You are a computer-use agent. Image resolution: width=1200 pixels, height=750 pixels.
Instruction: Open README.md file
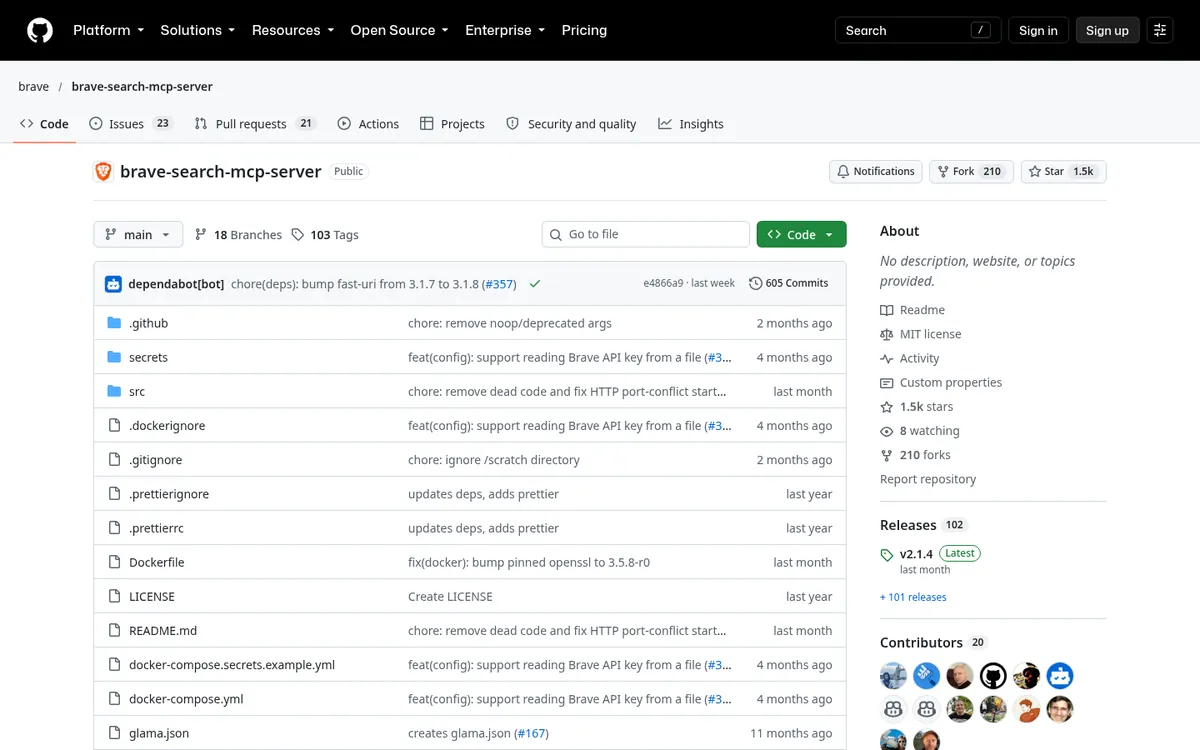click(x=163, y=630)
